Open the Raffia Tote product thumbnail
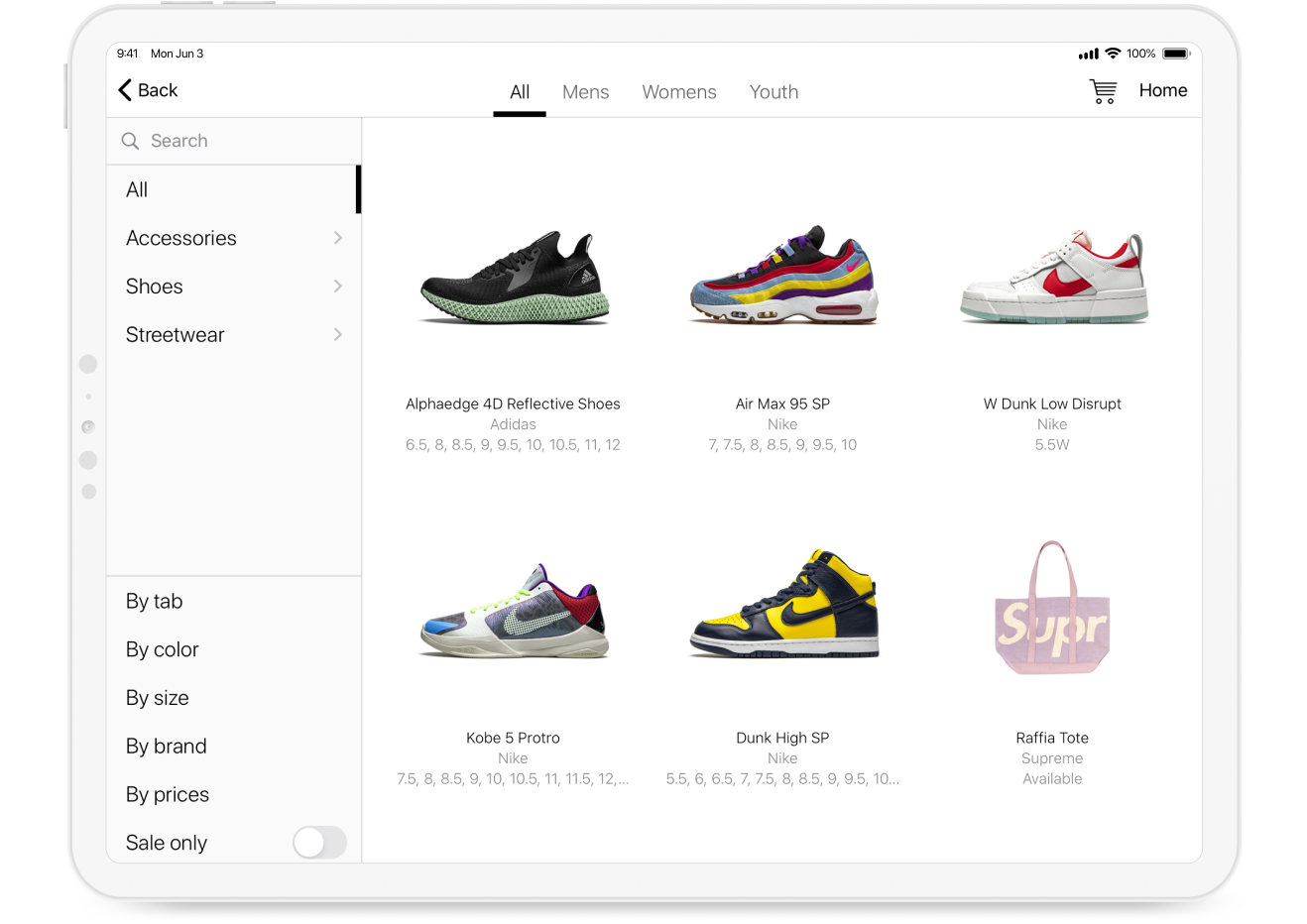 coord(1051,609)
